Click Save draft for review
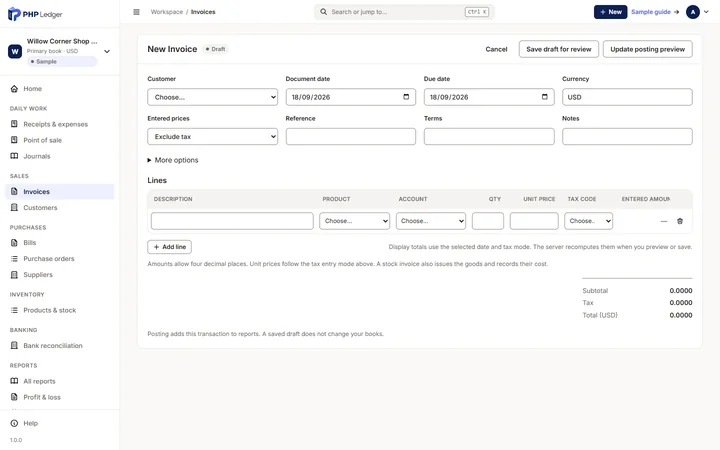The image size is (720, 450). [559, 49]
